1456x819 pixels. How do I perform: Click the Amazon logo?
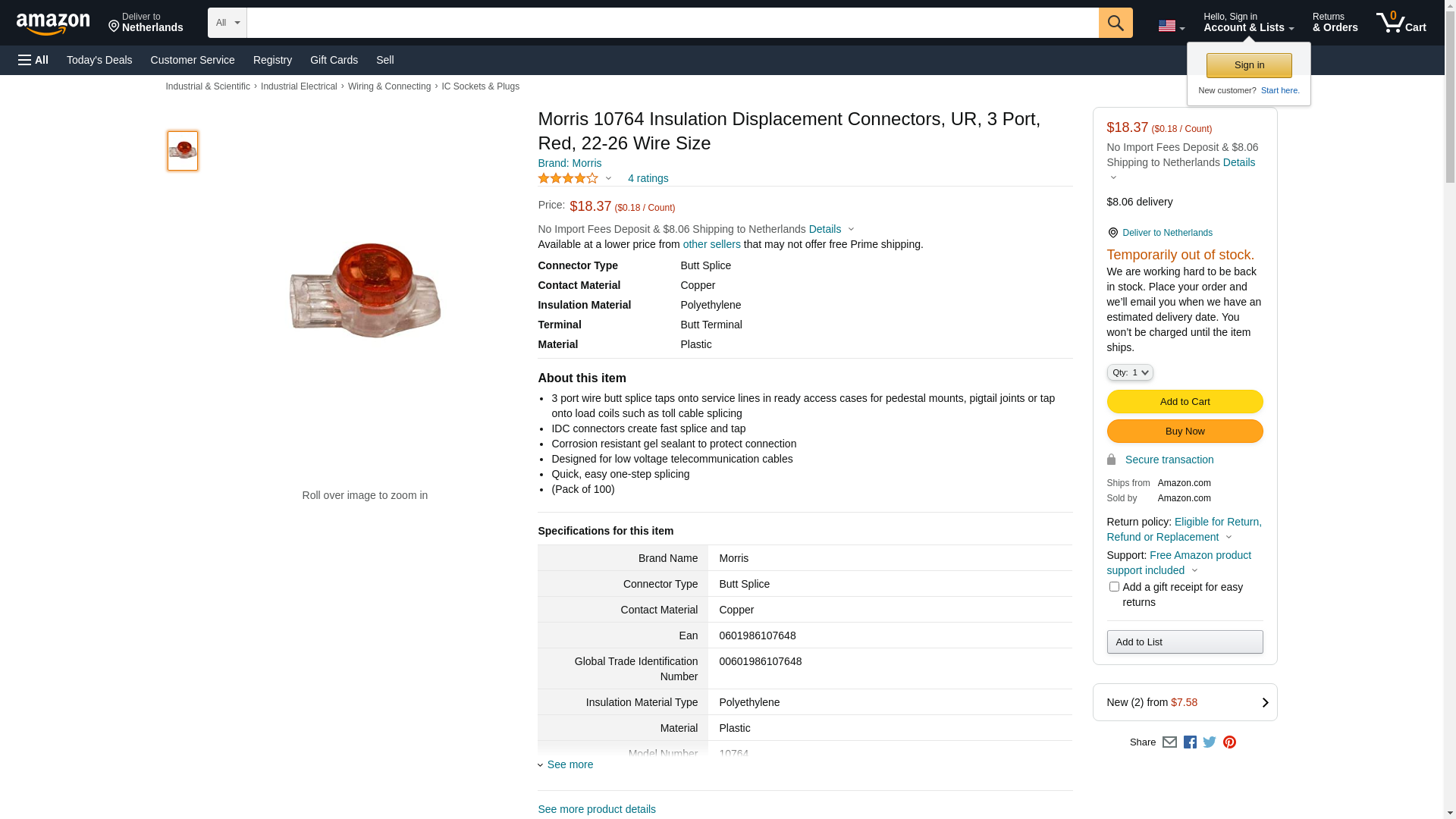[x=53, y=24]
